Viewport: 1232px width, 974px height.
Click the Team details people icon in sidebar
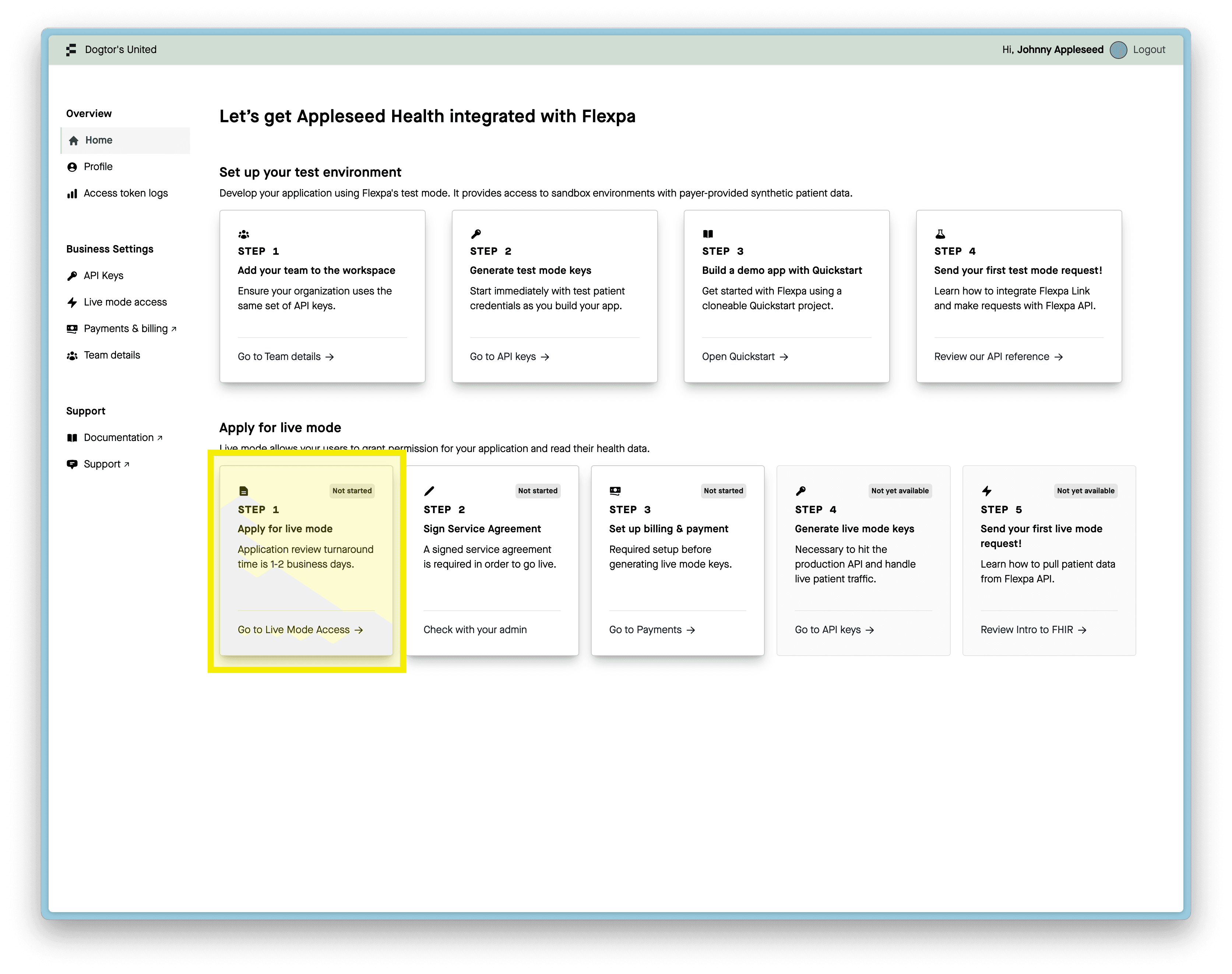pos(72,355)
